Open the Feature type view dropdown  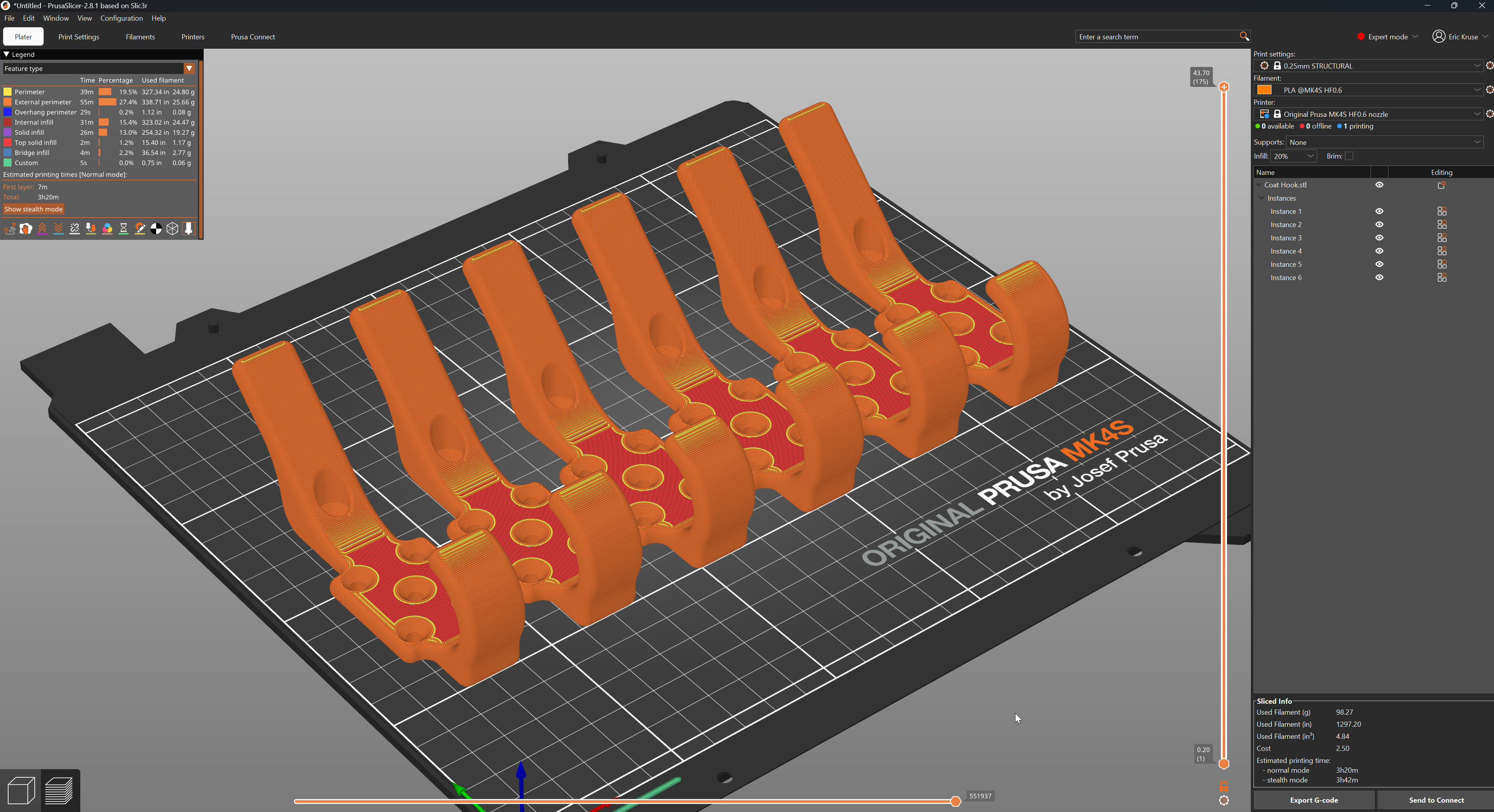[99, 69]
